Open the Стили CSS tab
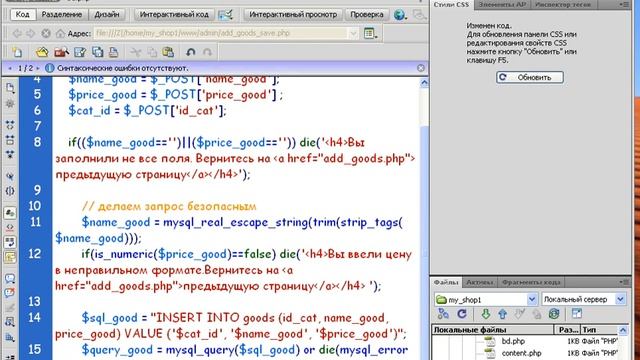640x360 pixels. point(451,5)
